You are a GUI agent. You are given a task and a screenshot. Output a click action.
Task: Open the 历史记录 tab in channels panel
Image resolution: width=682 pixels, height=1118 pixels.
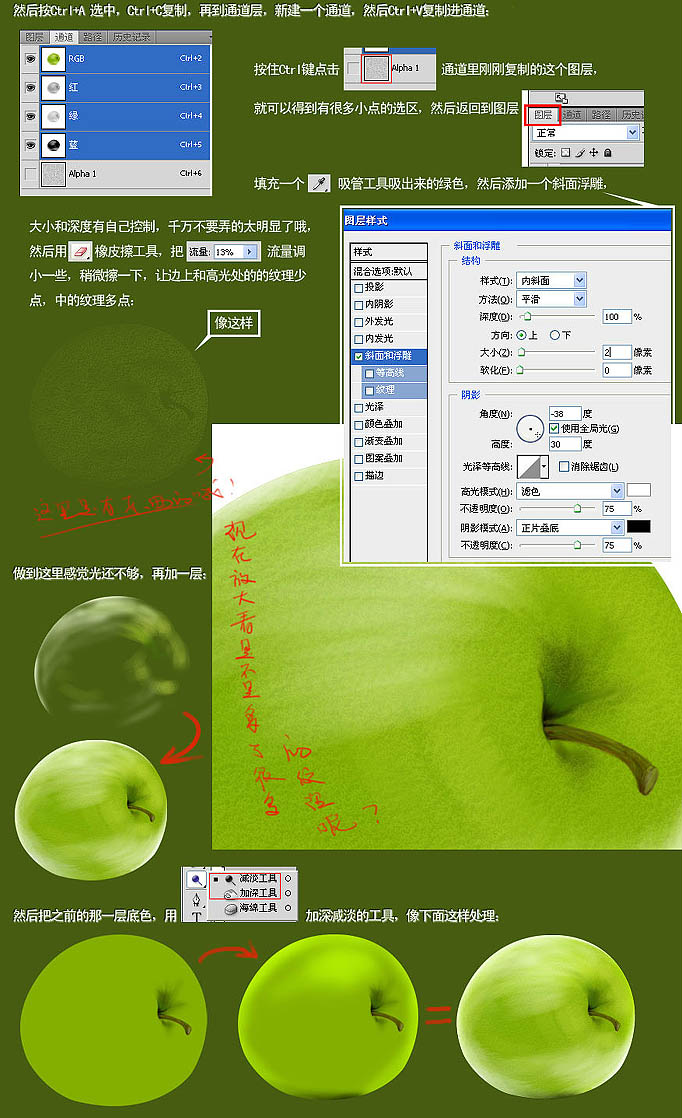[x=131, y=37]
